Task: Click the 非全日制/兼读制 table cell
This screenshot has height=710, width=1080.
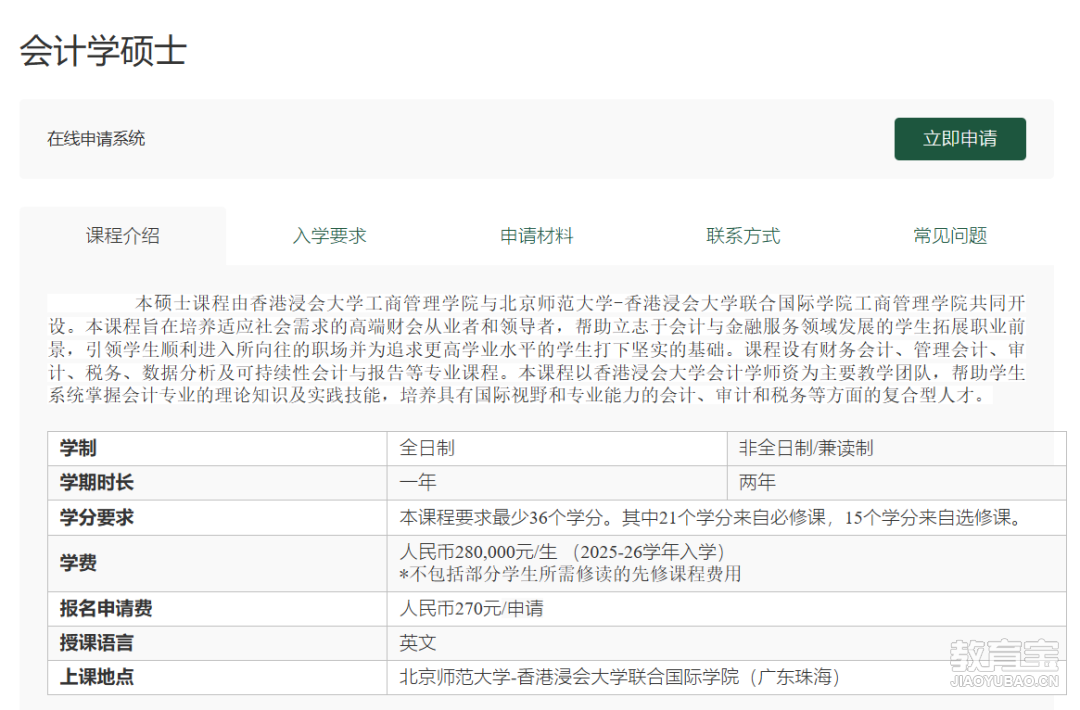Action: [x=896, y=448]
